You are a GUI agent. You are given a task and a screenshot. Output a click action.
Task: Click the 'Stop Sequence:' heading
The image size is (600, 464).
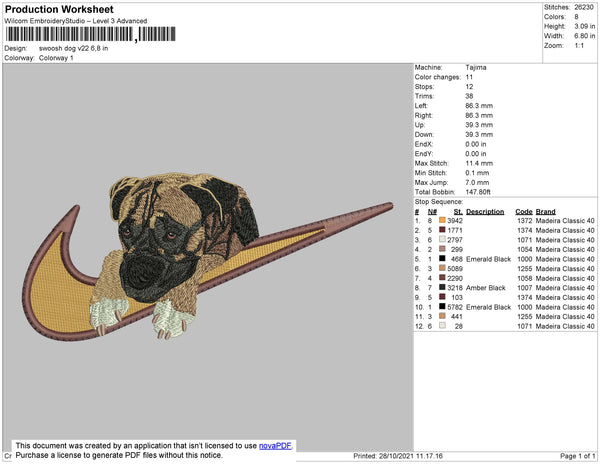point(439,202)
